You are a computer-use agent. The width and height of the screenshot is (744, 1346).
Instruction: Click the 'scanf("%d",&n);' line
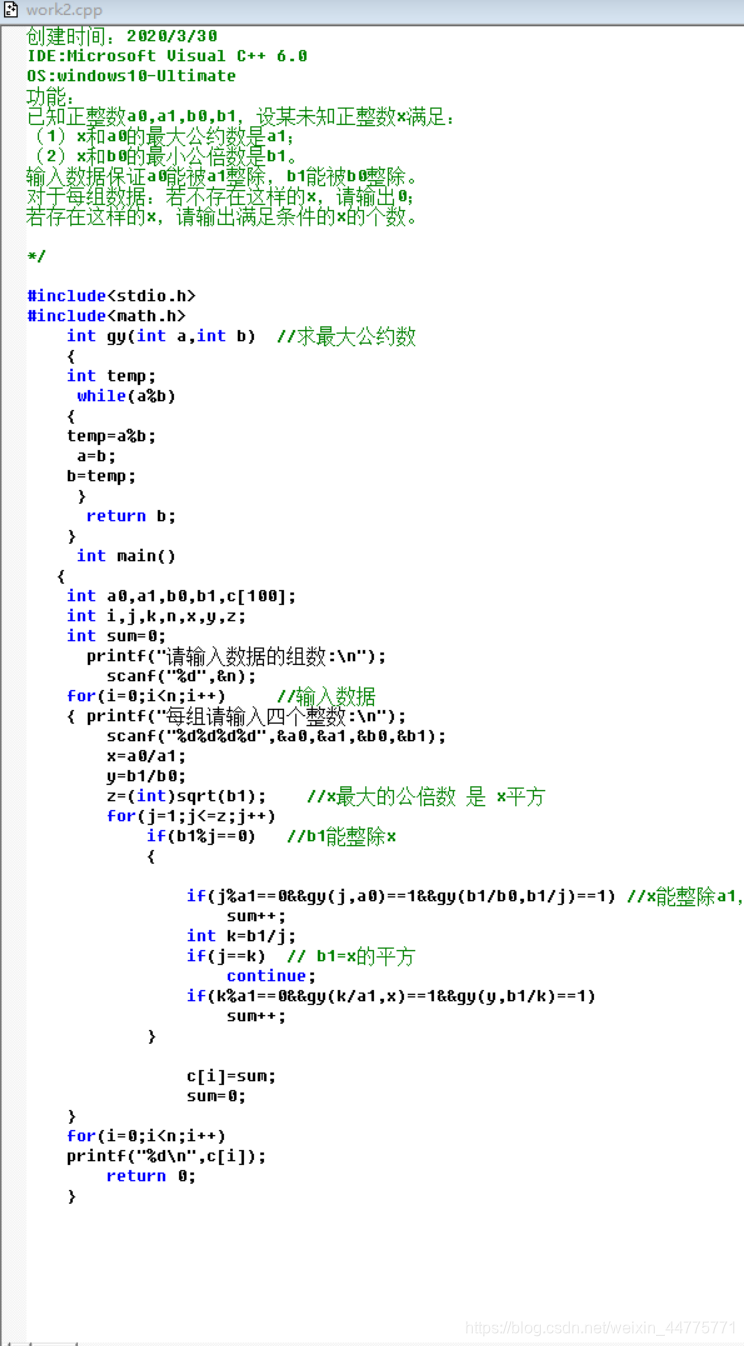coord(181,676)
